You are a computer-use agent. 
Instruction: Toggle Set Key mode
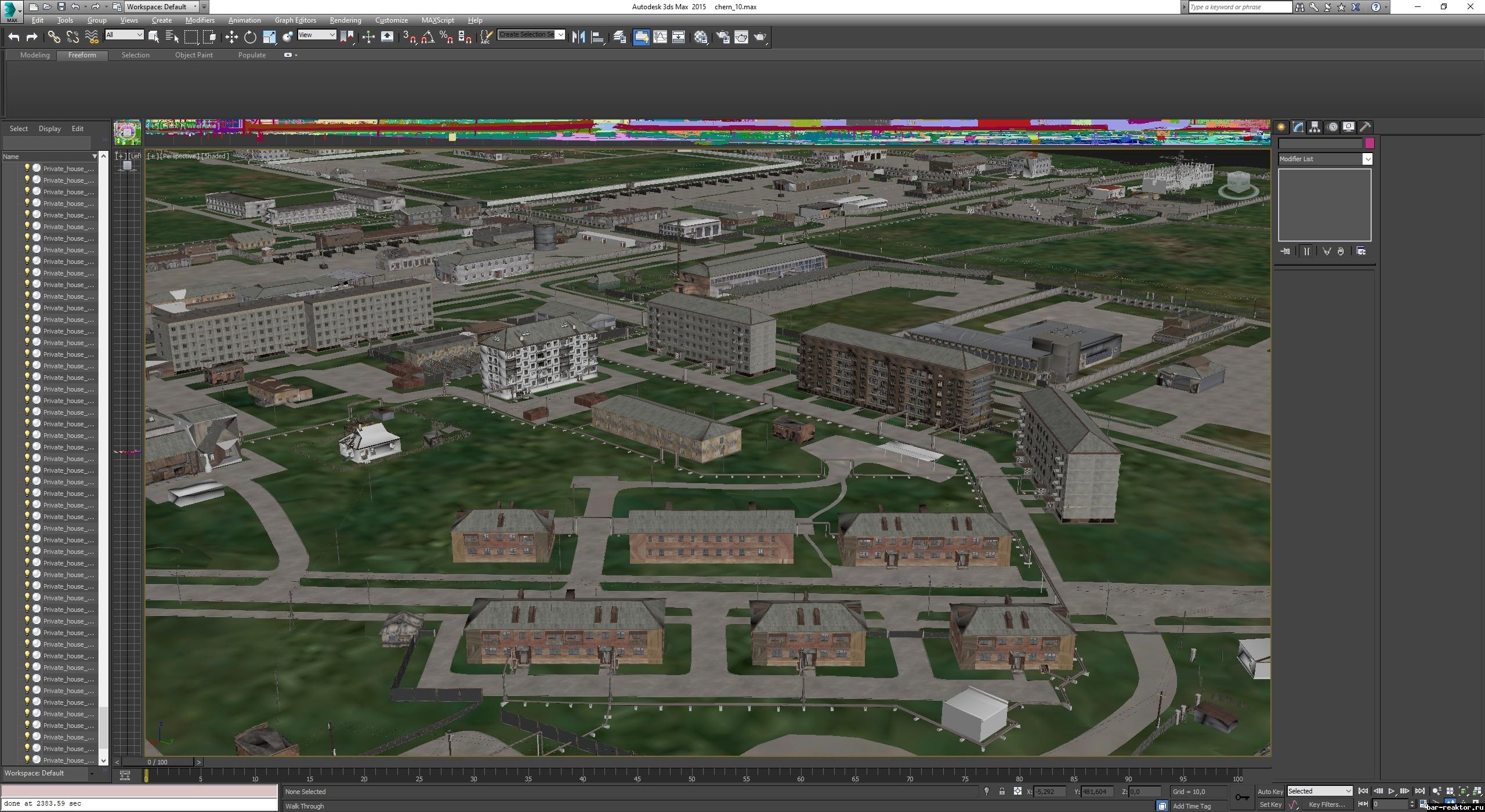(x=1270, y=804)
